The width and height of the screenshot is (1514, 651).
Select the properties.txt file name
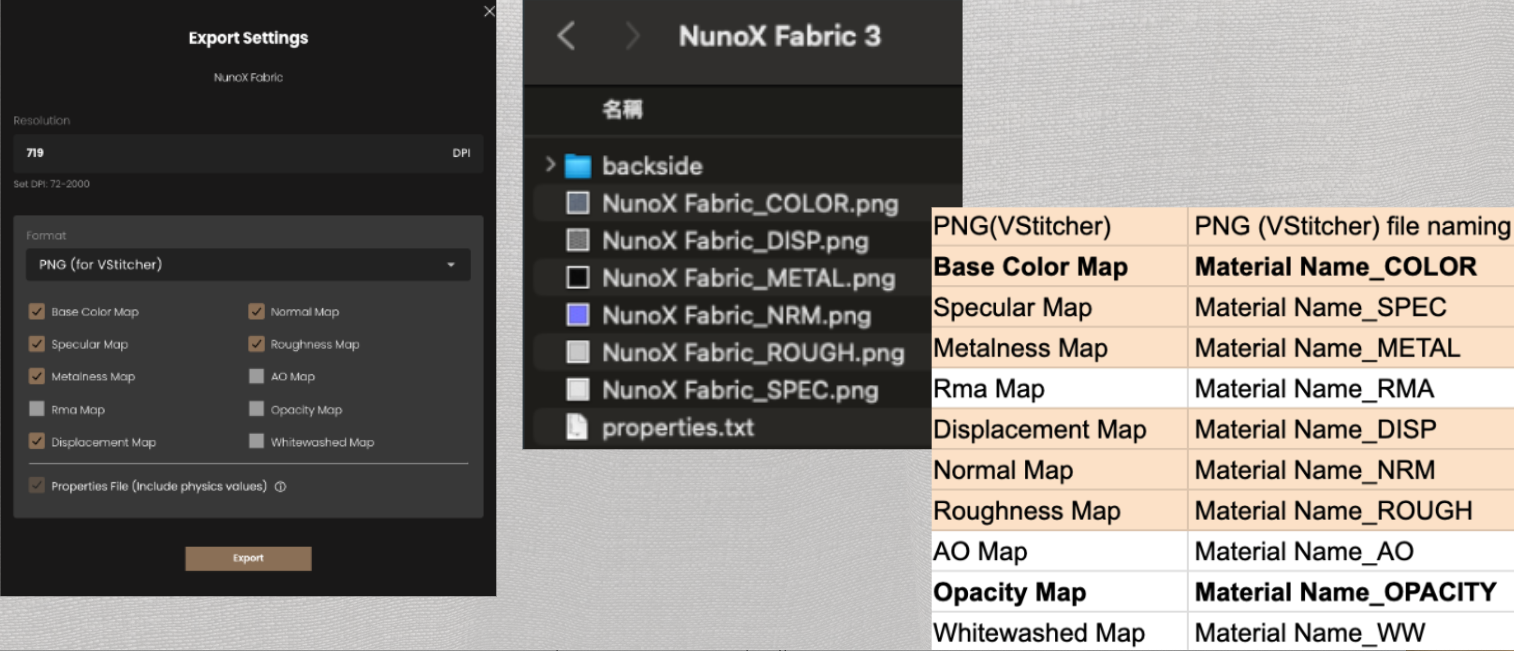(678, 428)
